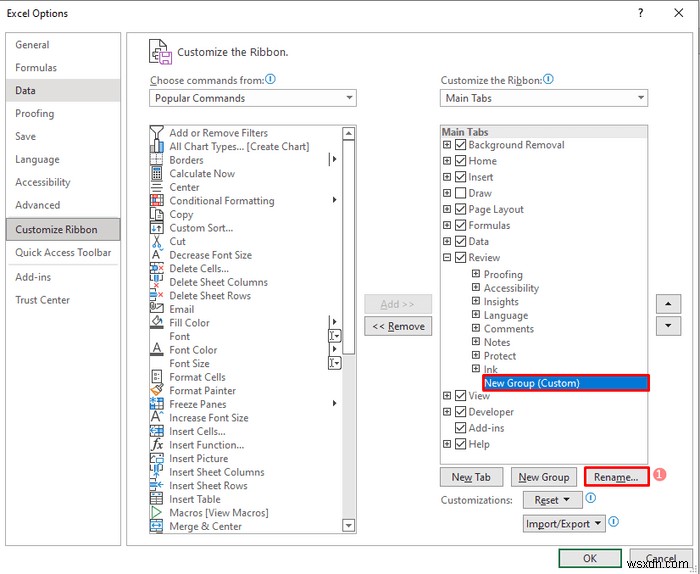The width and height of the screenshot is (700, 574).
Task: Click the All Chart Types command icon
Action: coord(156,146)
